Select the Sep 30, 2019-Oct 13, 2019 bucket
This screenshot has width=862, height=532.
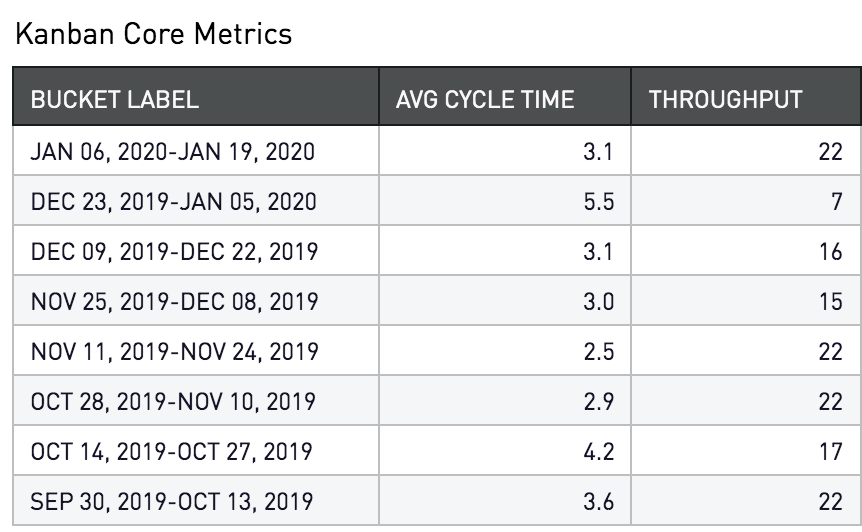[x=172, y=502]
